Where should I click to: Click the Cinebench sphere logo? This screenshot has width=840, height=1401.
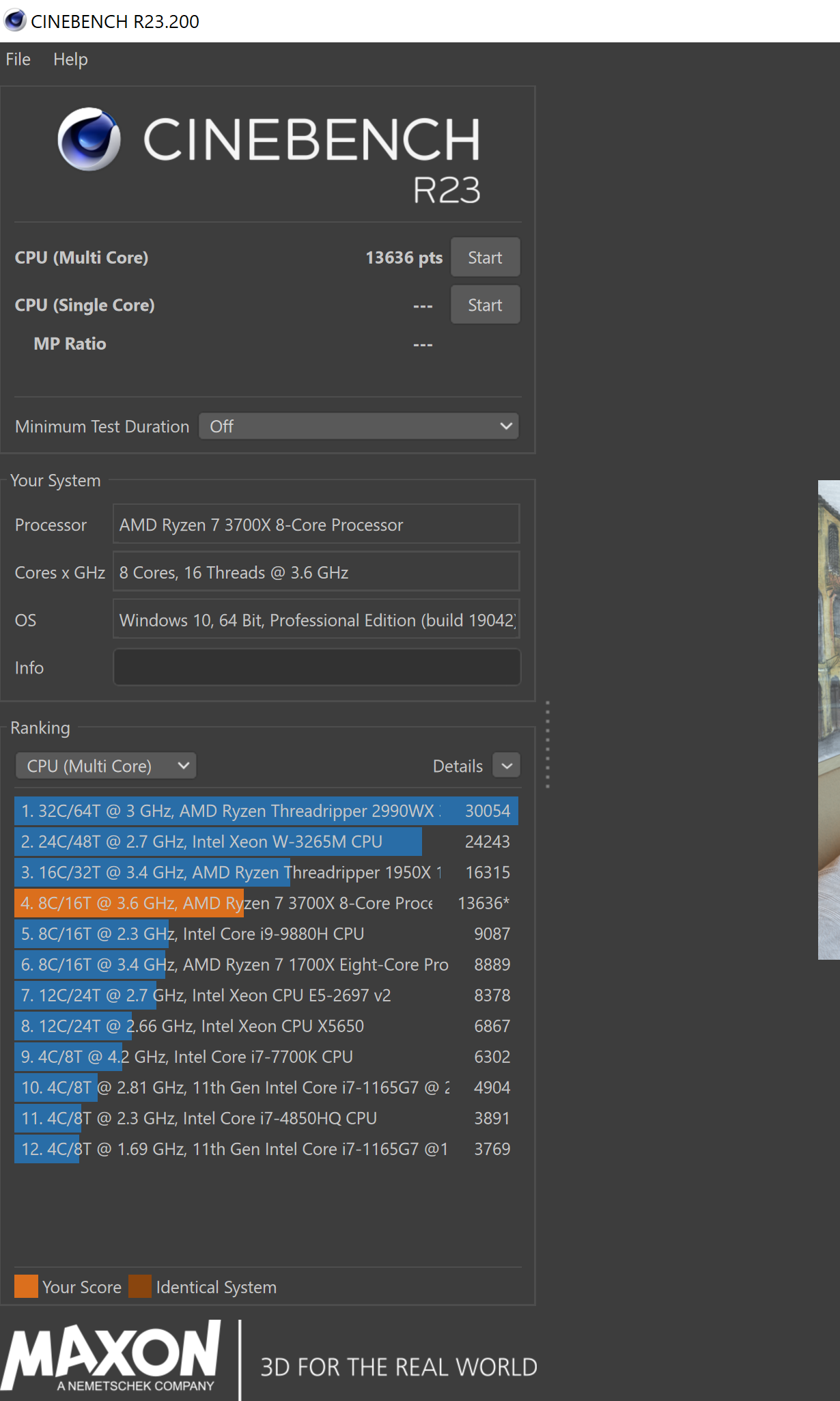click(x=89, y=139)
